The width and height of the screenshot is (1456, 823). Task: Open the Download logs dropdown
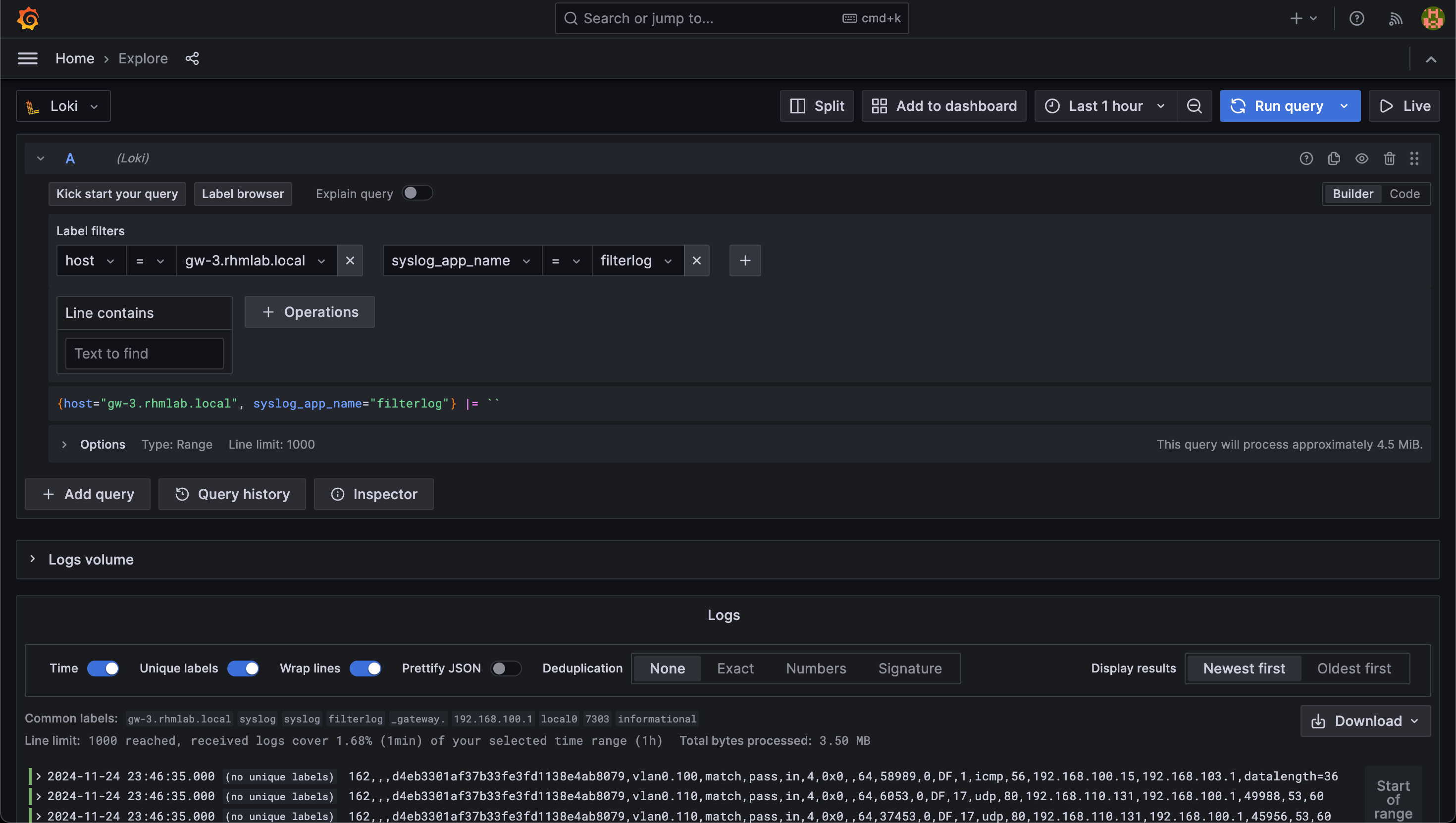click(x=1365, y=720)
